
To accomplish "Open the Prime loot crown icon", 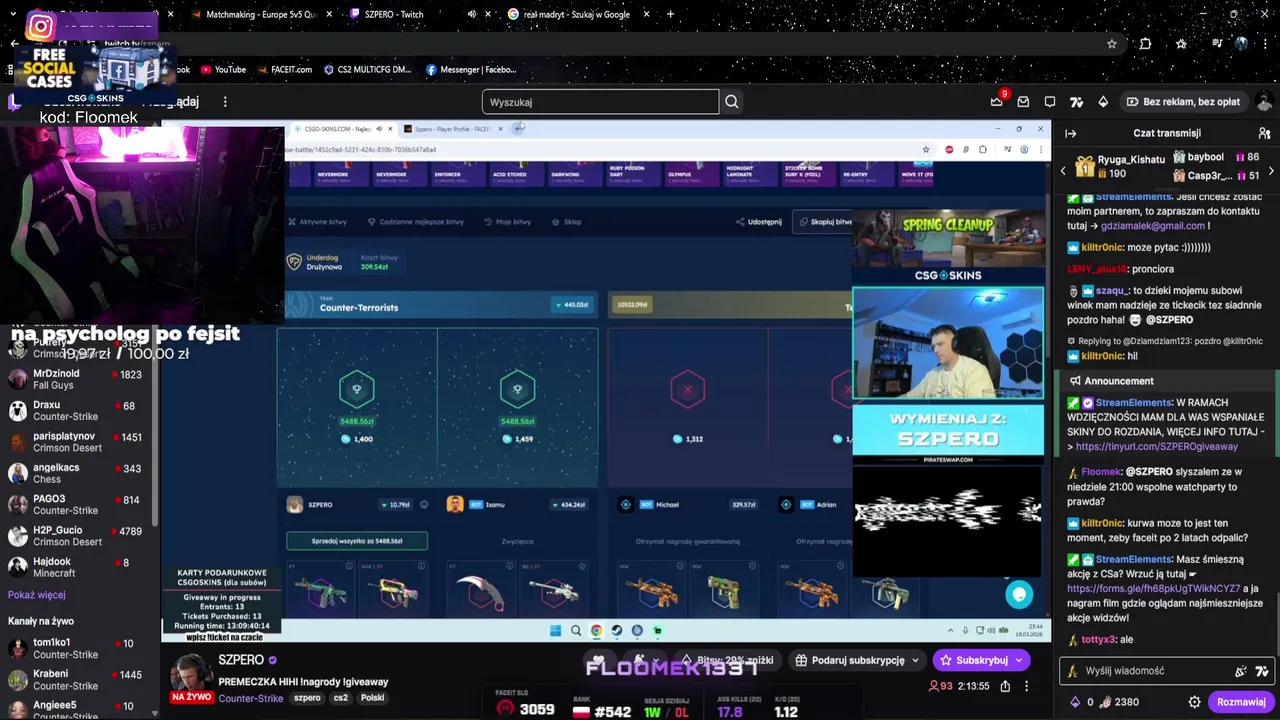I will coord(996,102).
